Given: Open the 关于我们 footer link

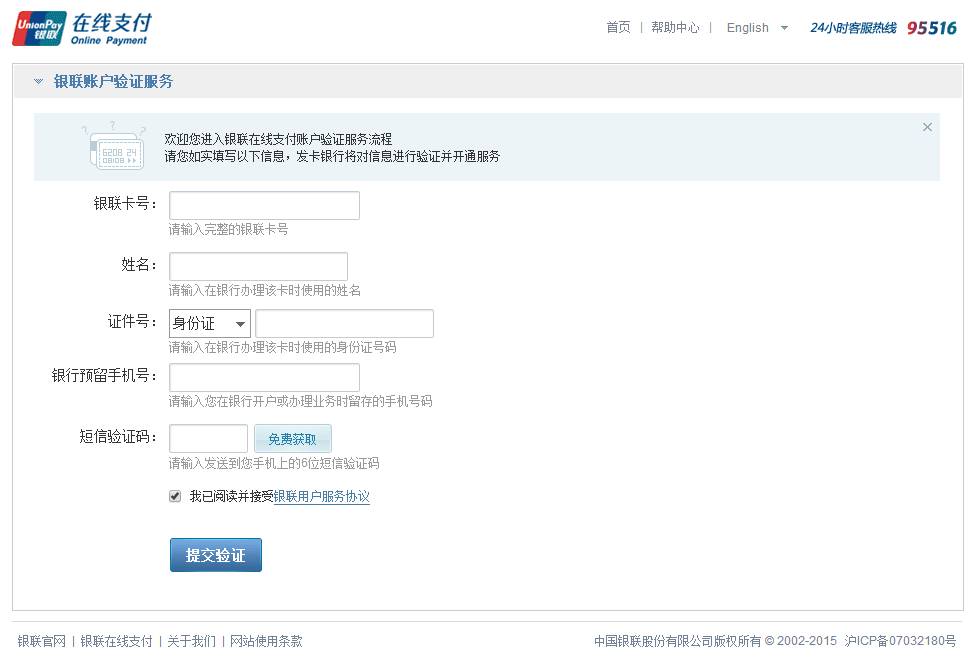Looking at the screenshot, I should point(190,641).
